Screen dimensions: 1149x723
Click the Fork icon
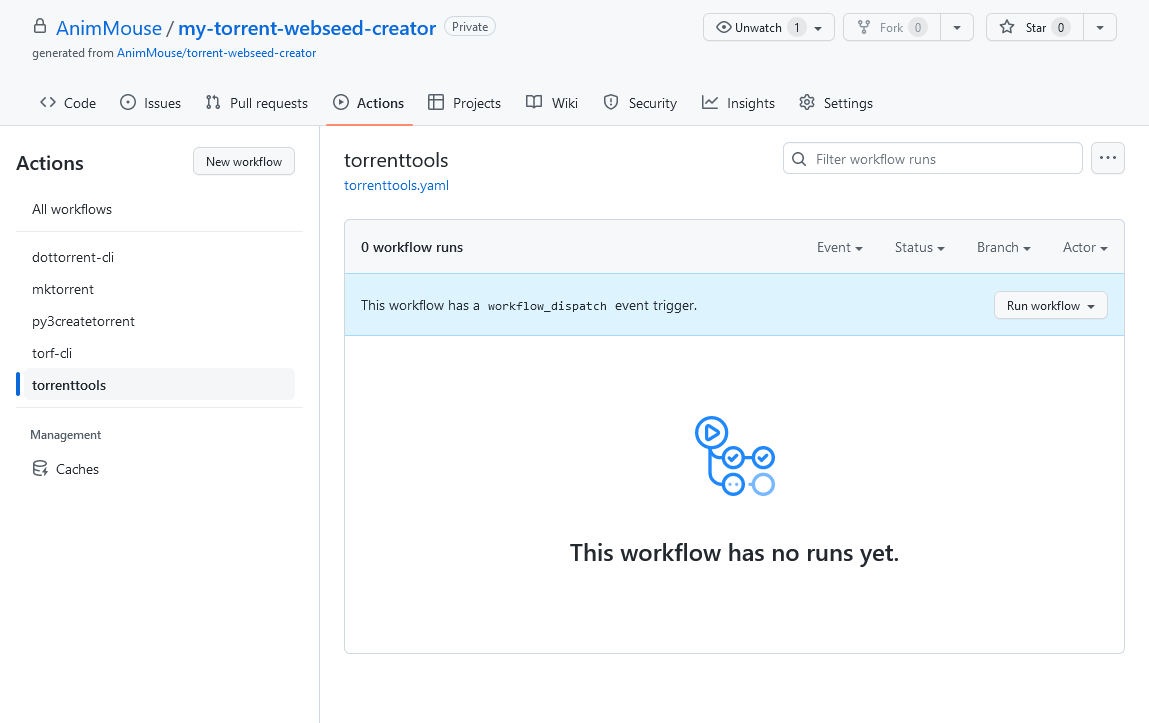[864, 27]
